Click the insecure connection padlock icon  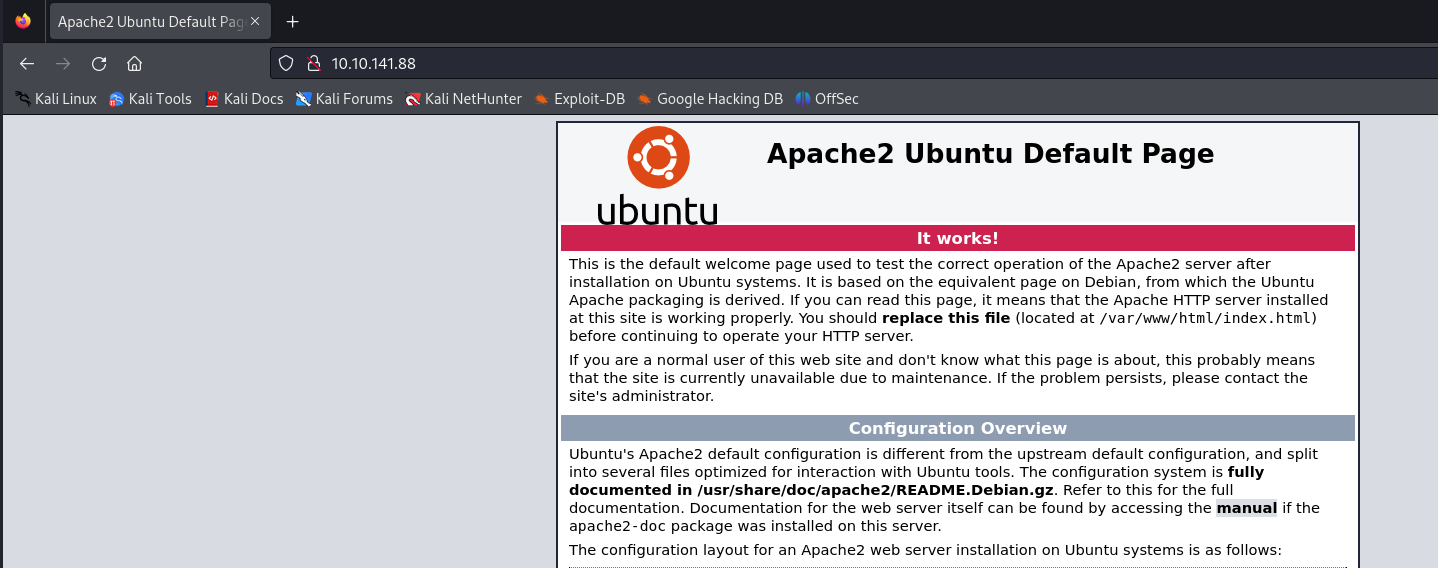pos(313,63)
